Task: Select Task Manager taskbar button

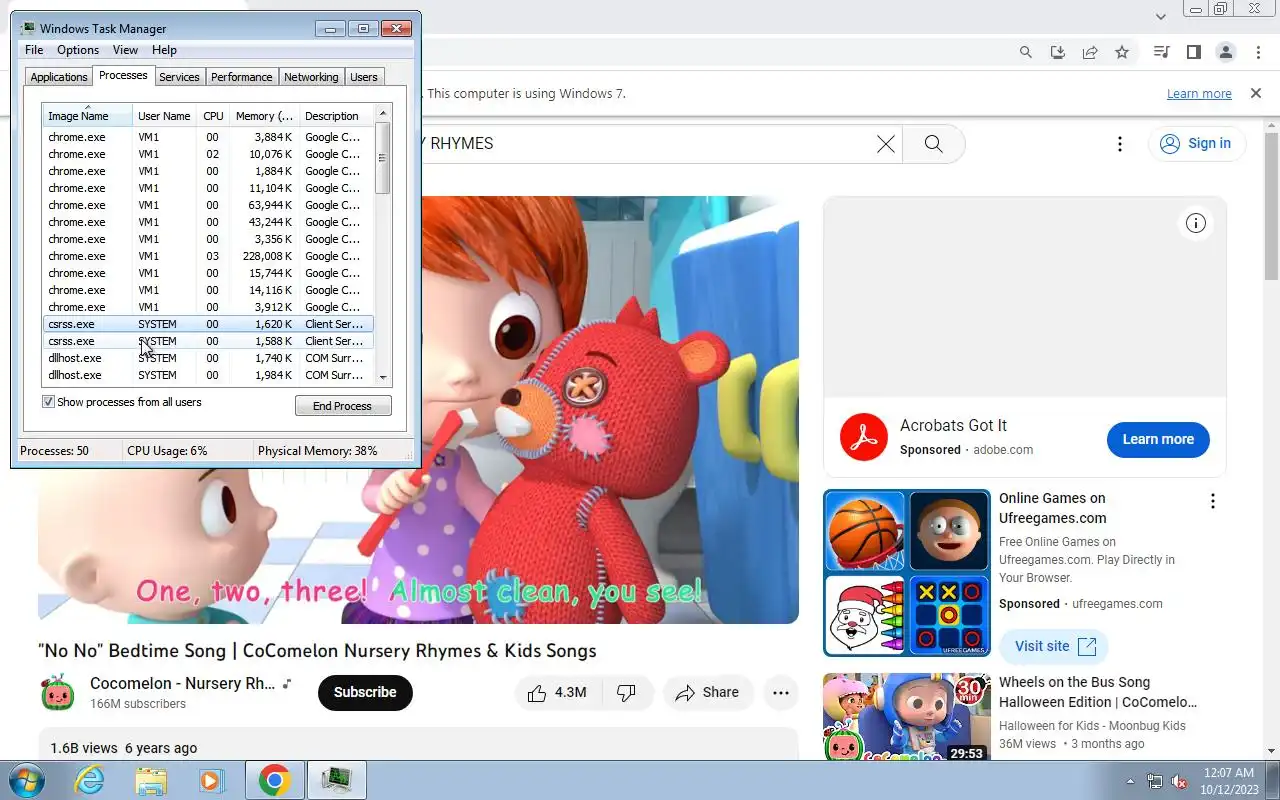Action: (336, 780)
